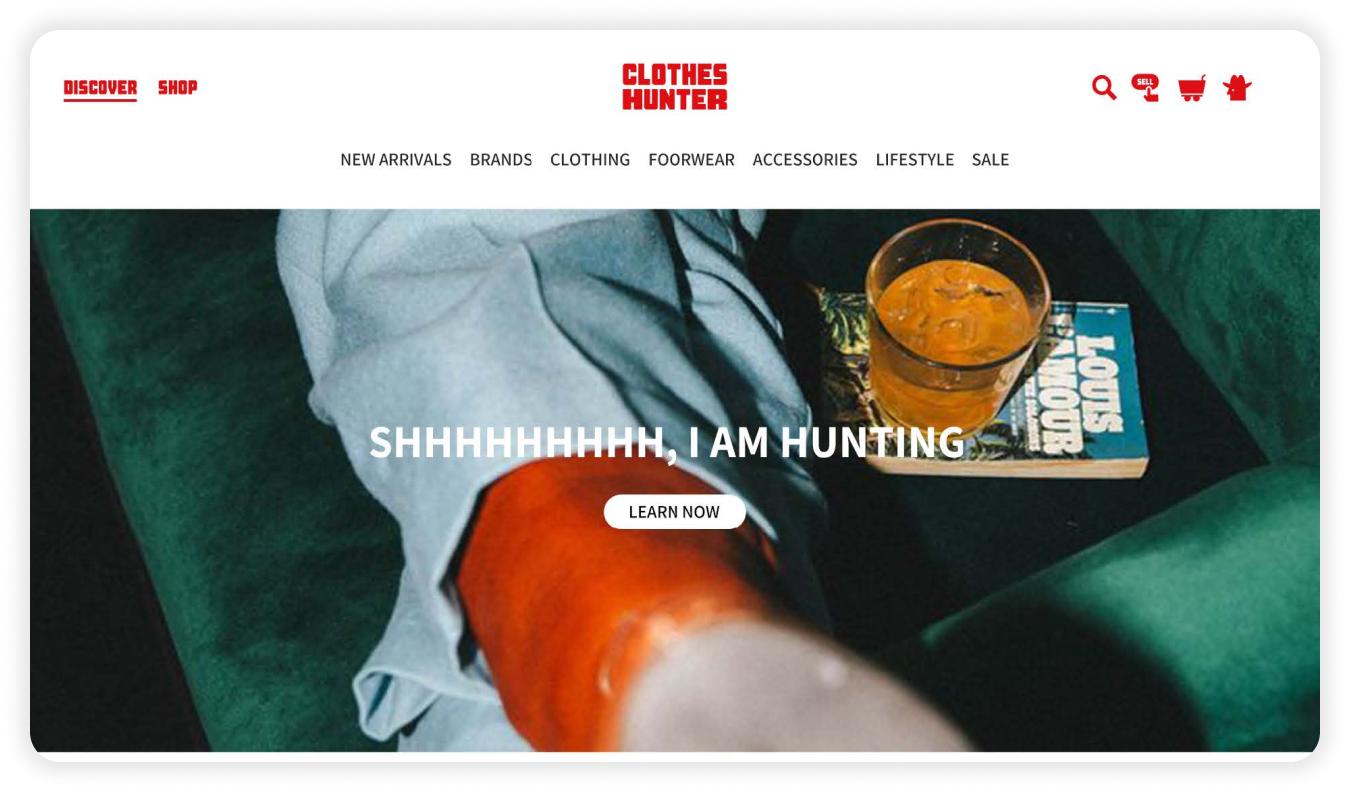Click the 'Shhhhhhhhhh, I am hunting' headline
The image size is (1350, 792).
click(x=667, y=442)
